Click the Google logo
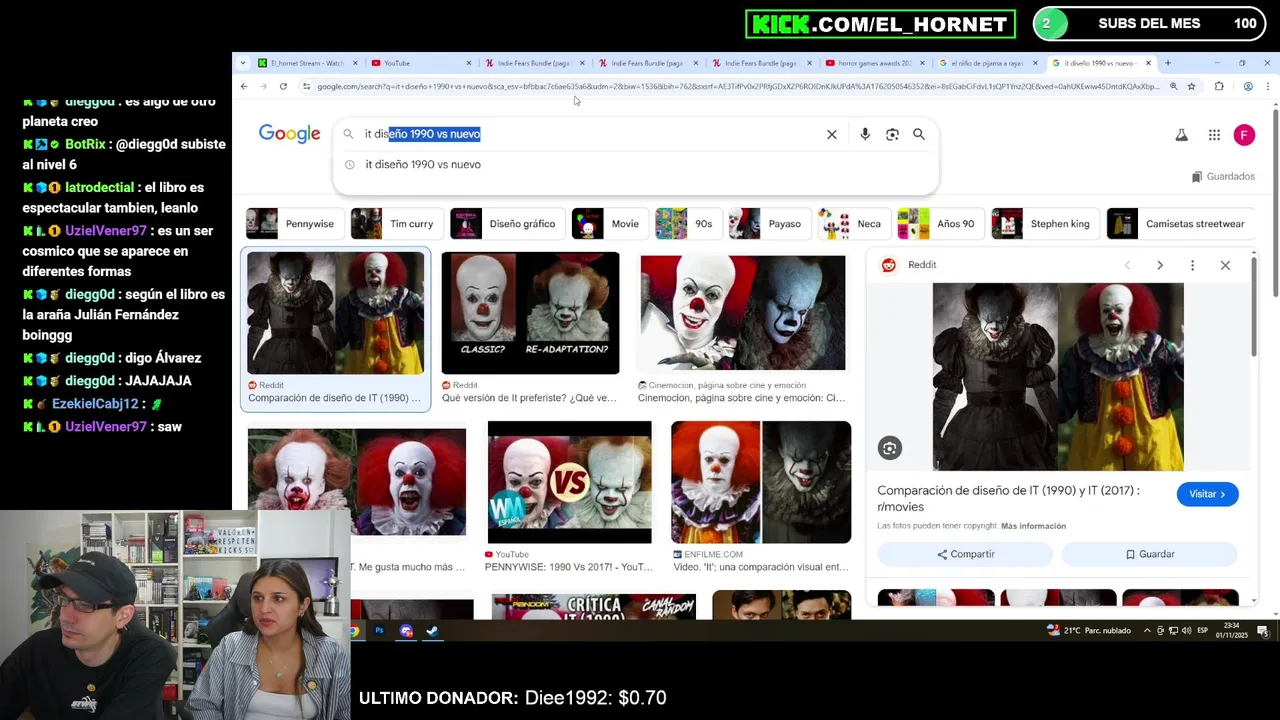 (289, 134)
